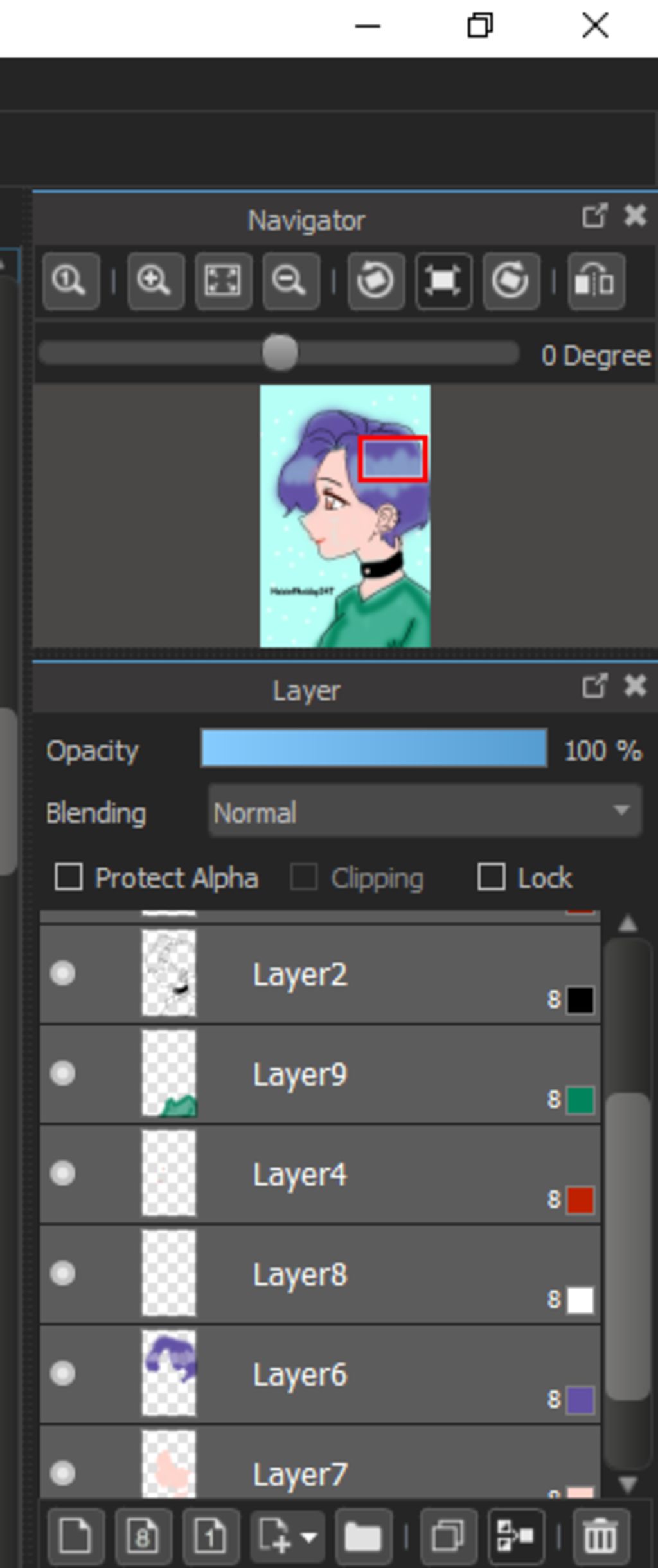Screen dimensions: 658x1568
Task: Close the Layer panel
Action: click(x=636, y=686)
